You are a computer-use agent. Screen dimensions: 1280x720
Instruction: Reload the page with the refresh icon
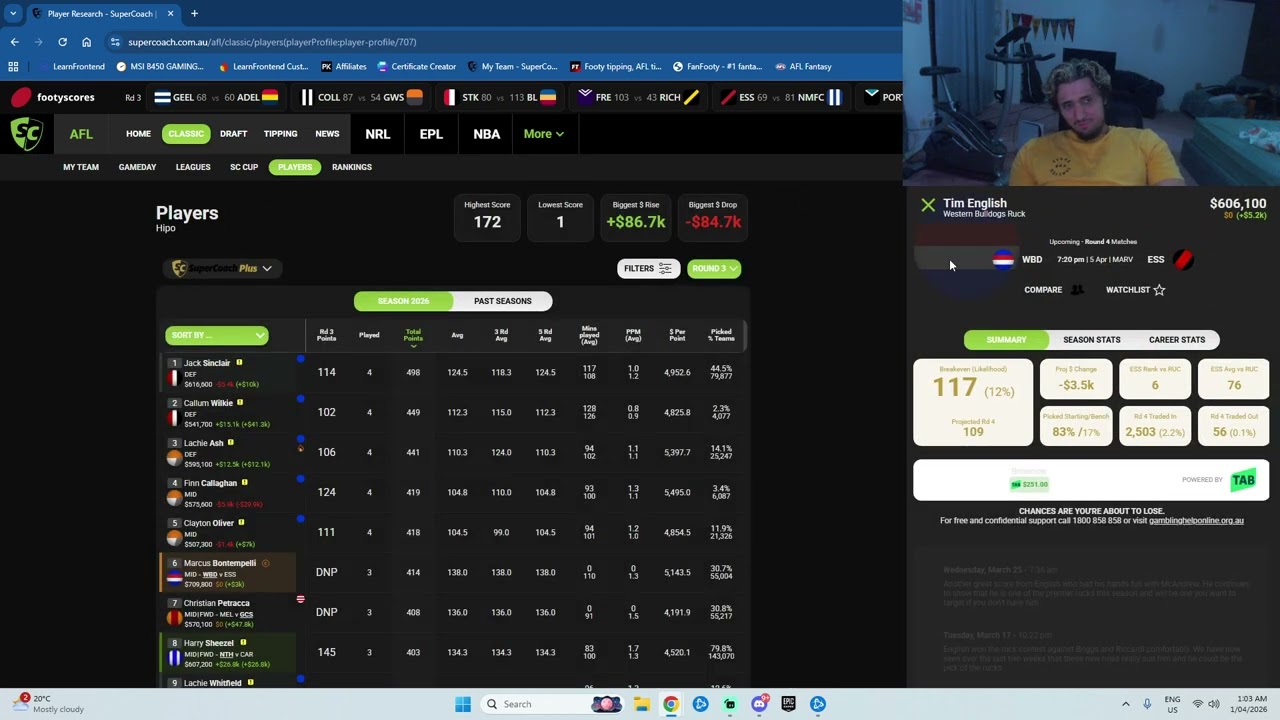click(62, 42)
